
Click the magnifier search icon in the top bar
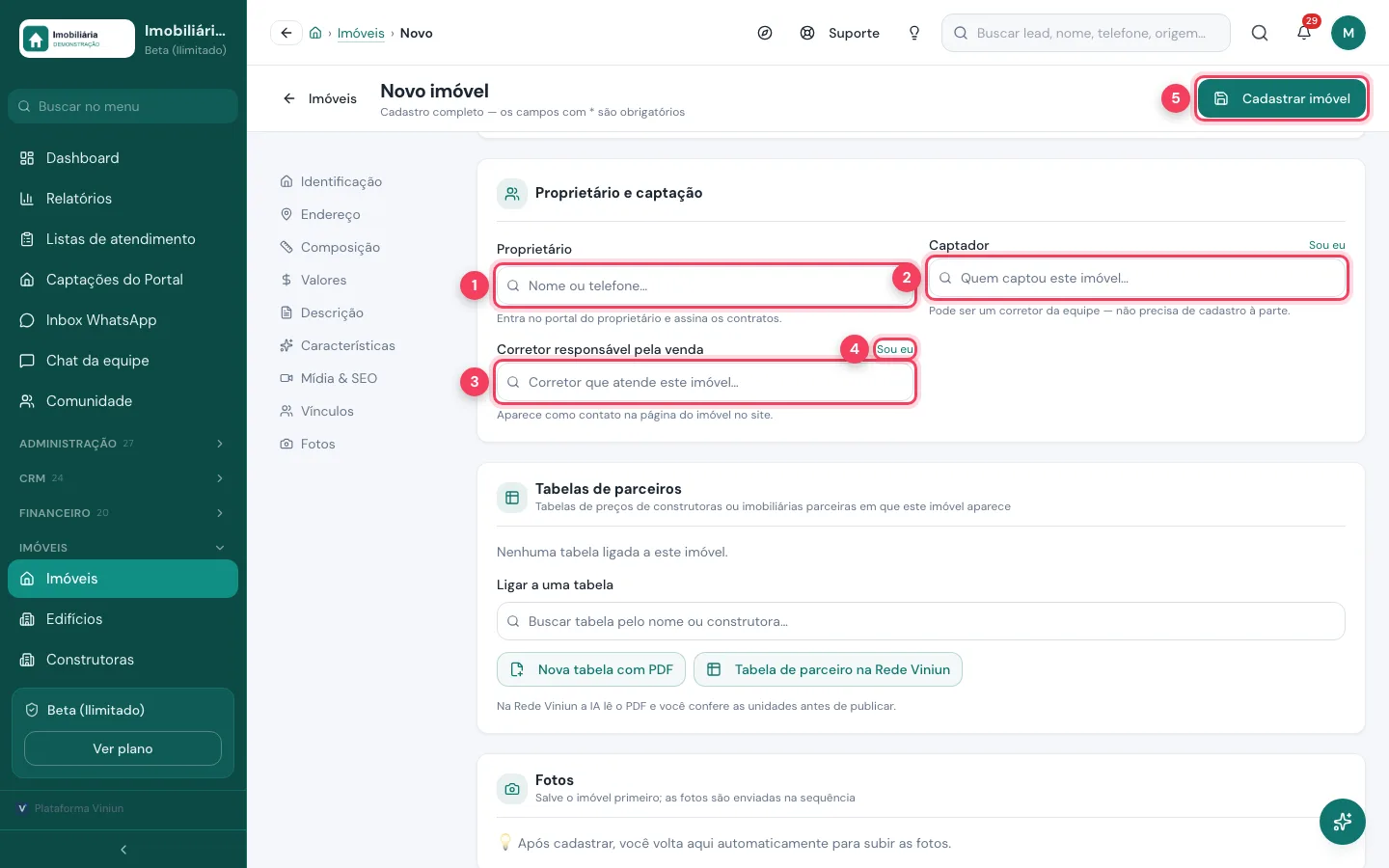point(1260,33)
